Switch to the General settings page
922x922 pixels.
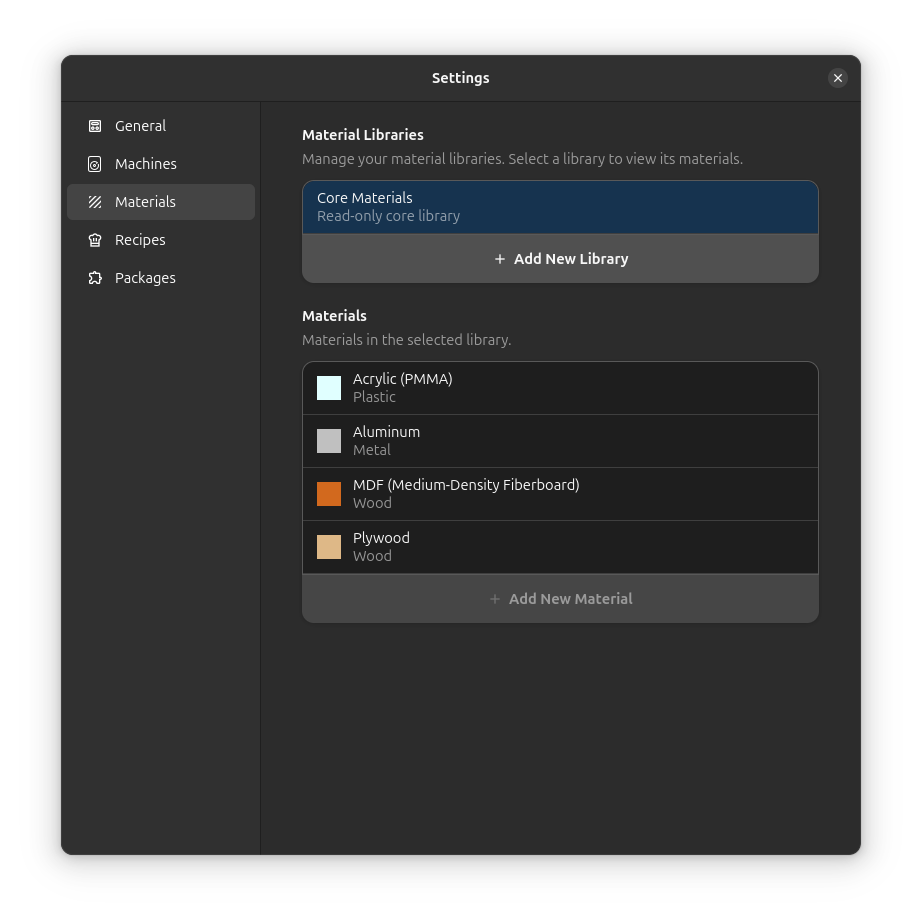(x=139, y=126)
